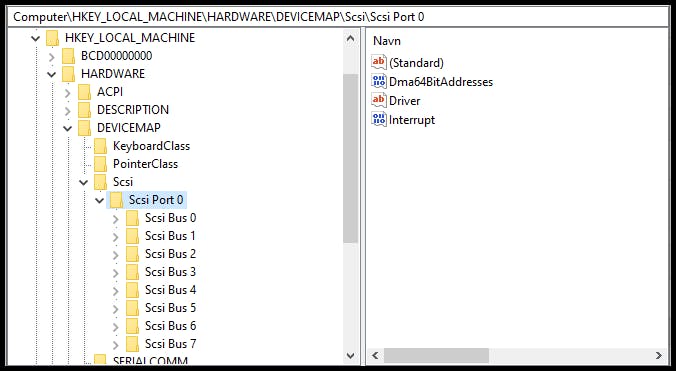Click the registry path address bar
Viewport: 676px width, 371px height.
click(x=338, y=17)
